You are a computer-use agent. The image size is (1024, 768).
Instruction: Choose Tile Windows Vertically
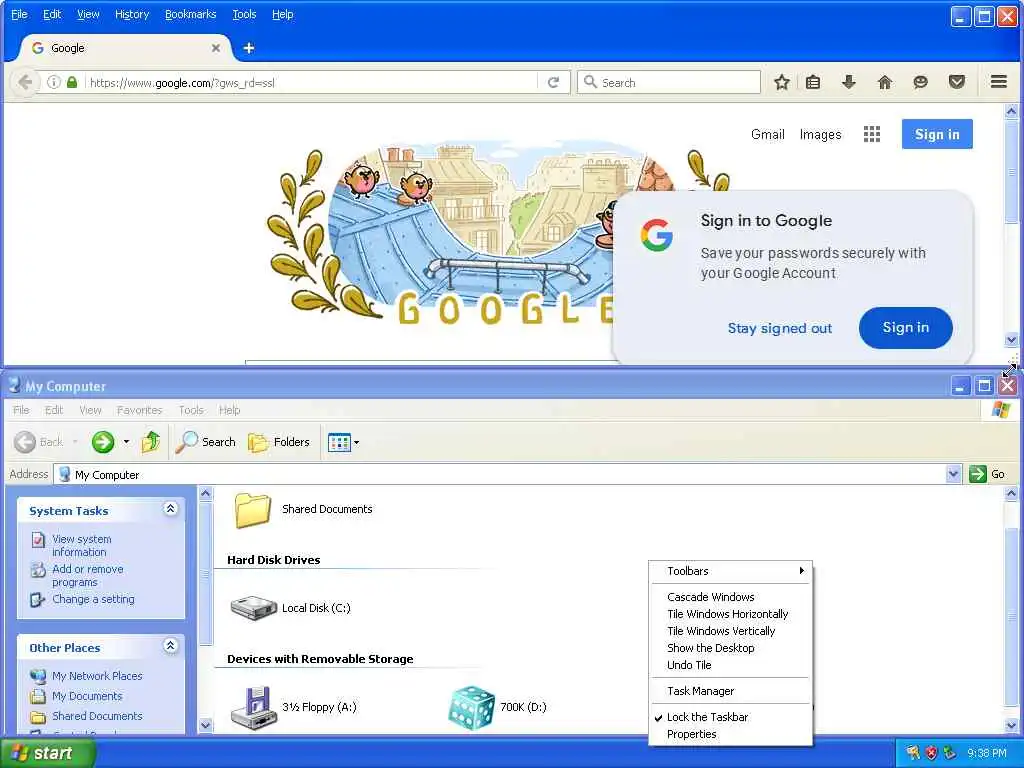pos(730,631)
